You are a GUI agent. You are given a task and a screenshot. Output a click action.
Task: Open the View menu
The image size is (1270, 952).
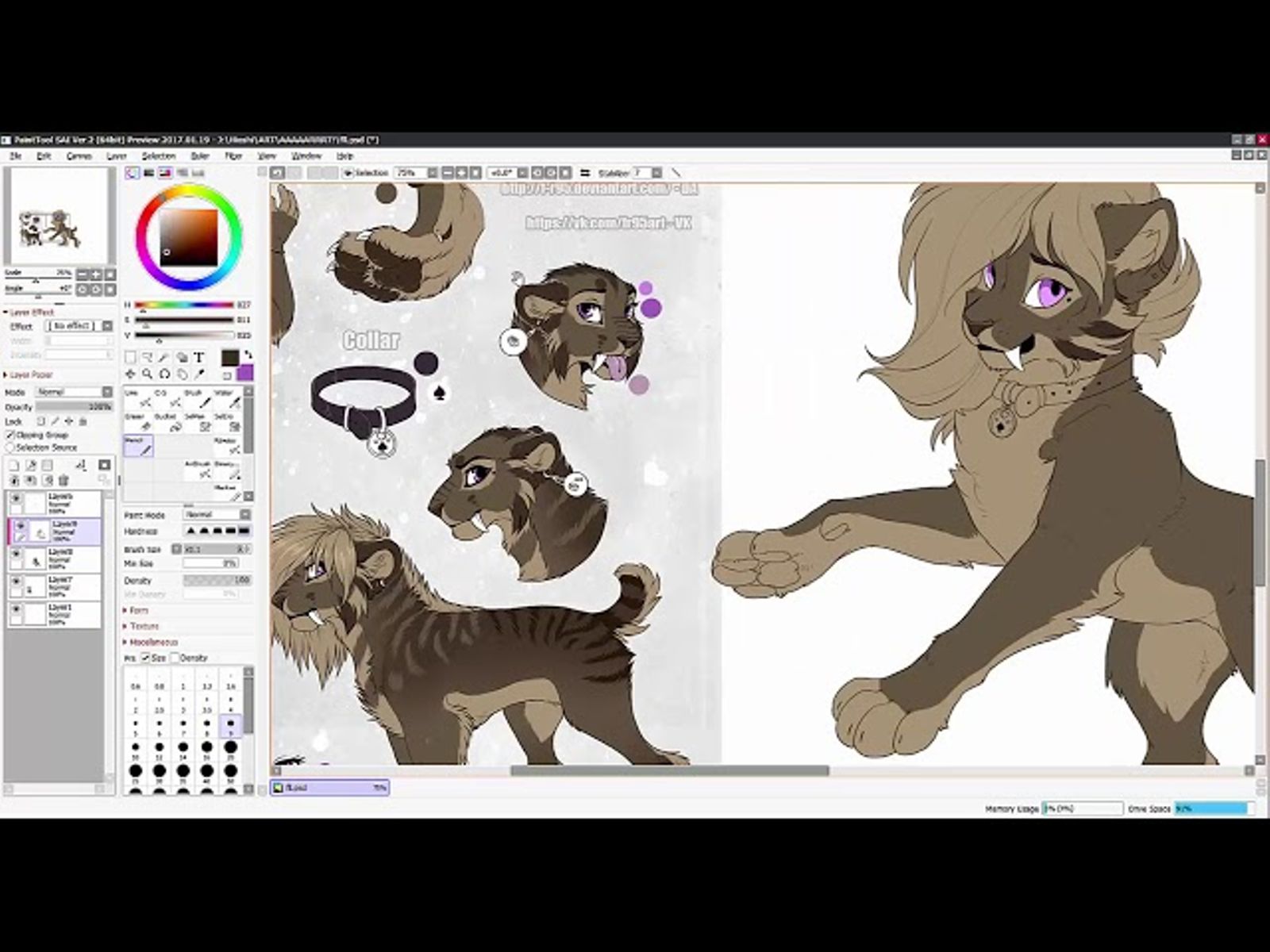click(x=267, y=156)
